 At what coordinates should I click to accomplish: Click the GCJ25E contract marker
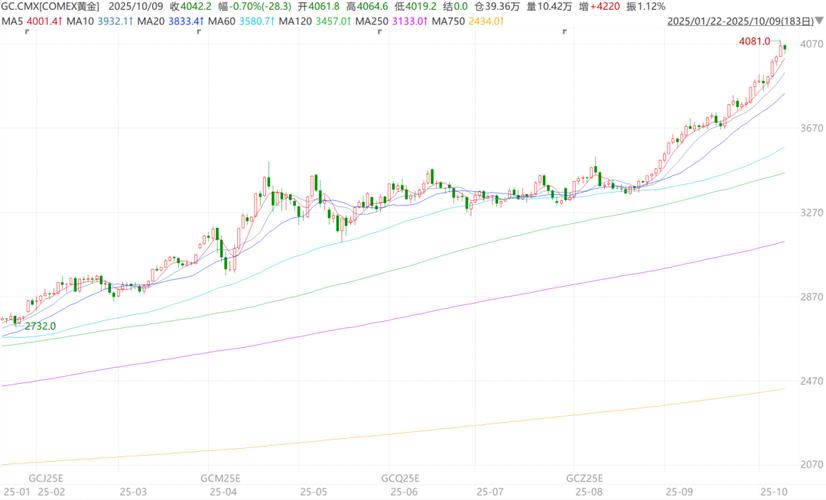click(x=47, y=478)
